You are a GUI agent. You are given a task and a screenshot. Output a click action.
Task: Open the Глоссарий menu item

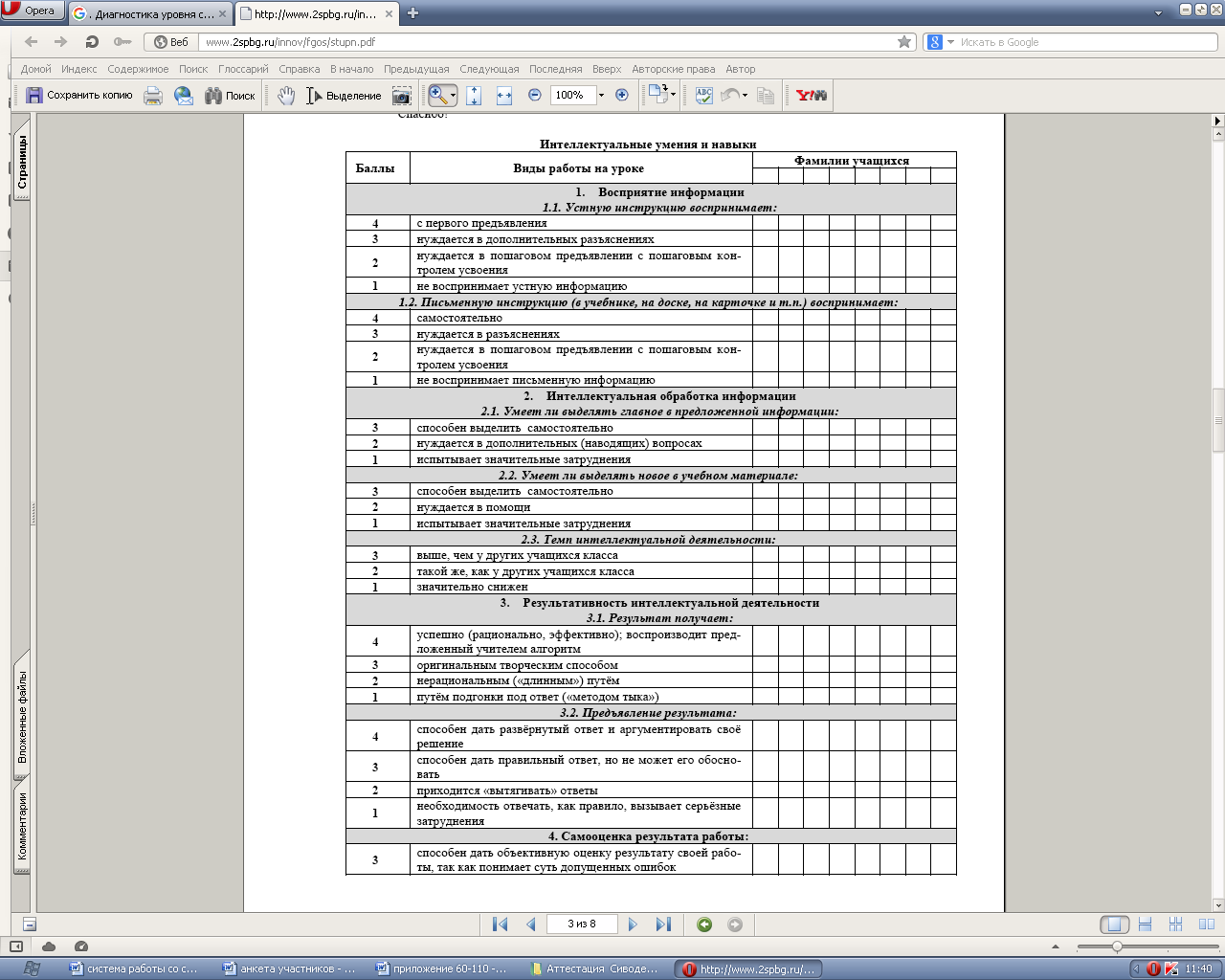[x=243, y=69]
